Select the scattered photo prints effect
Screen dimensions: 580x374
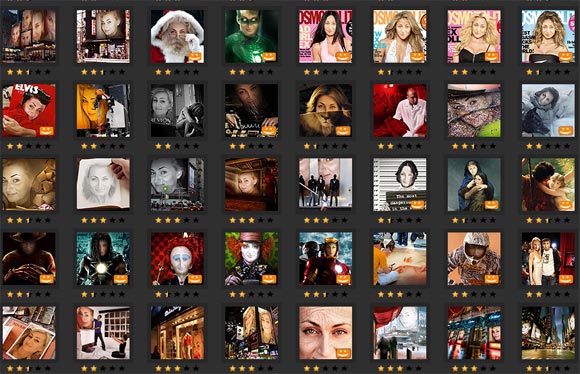(x=29, y=332)
